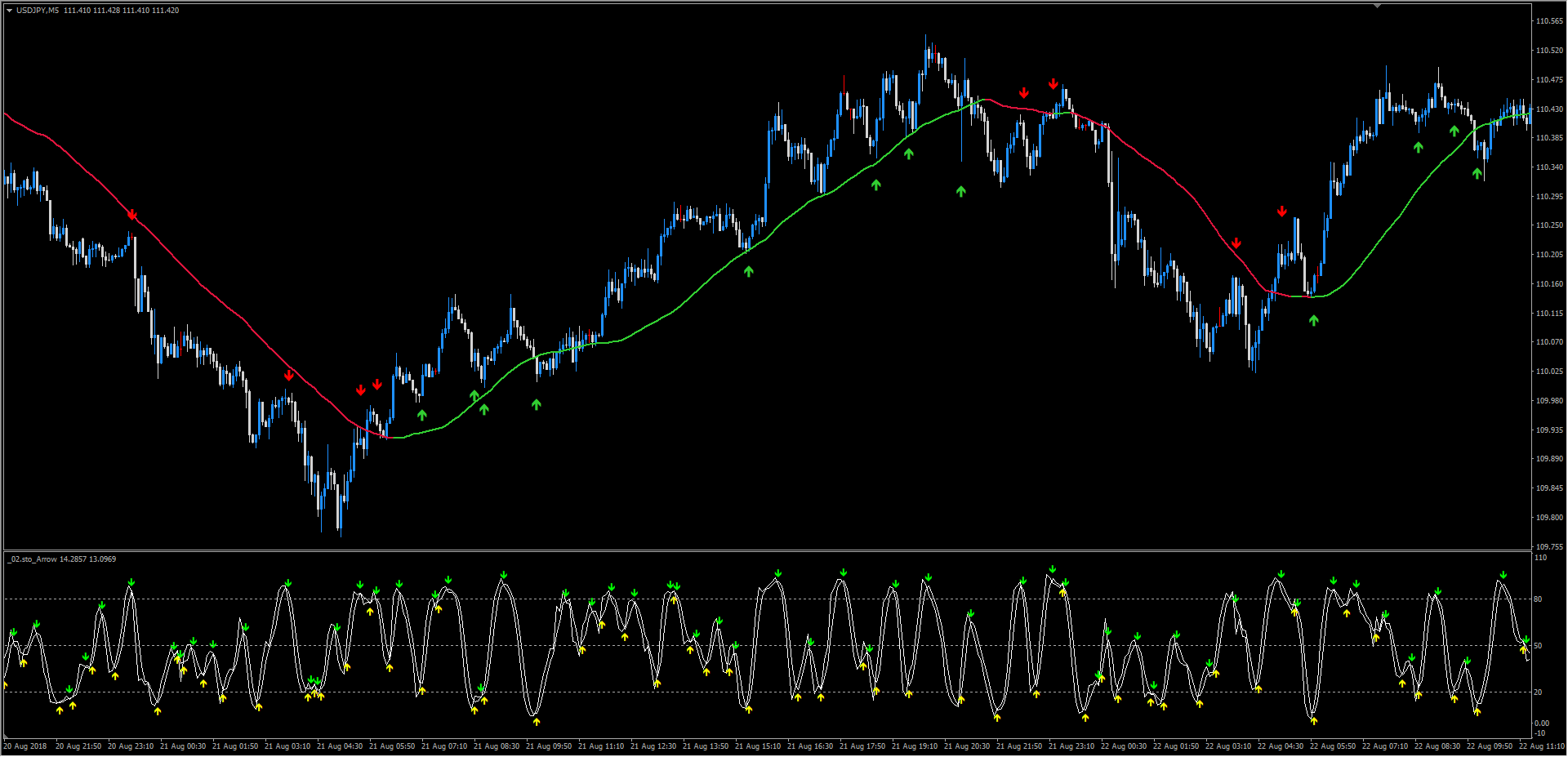Image resolution: width=1568 pixels, height=757 pixels.
Task: Click time axis label 21 Aug 09:50
Action: tap(549, 746)
